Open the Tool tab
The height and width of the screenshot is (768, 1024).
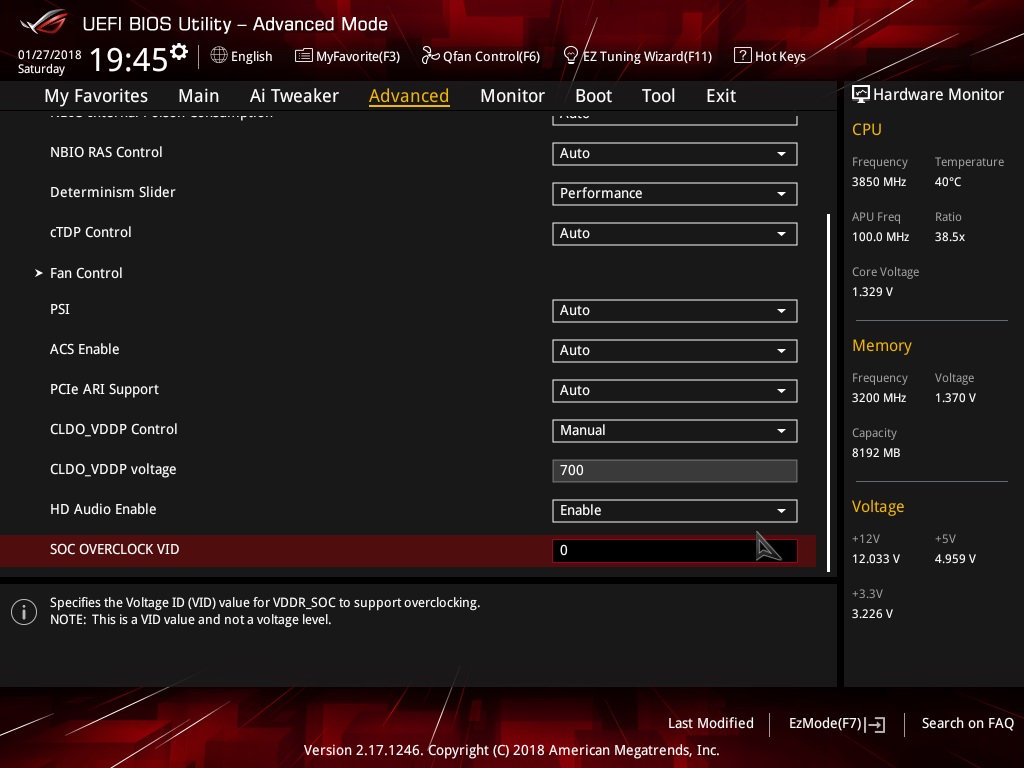point(658,96)
